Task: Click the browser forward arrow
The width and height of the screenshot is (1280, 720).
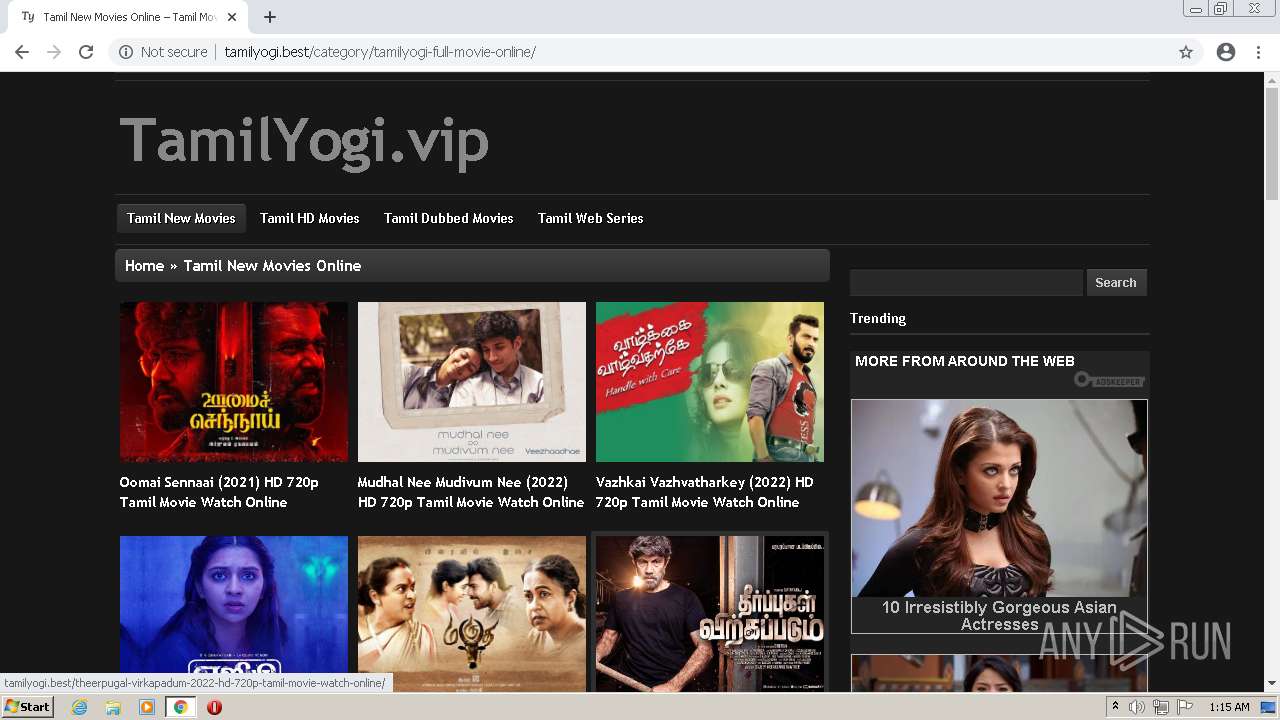Action: click(54, 52)
